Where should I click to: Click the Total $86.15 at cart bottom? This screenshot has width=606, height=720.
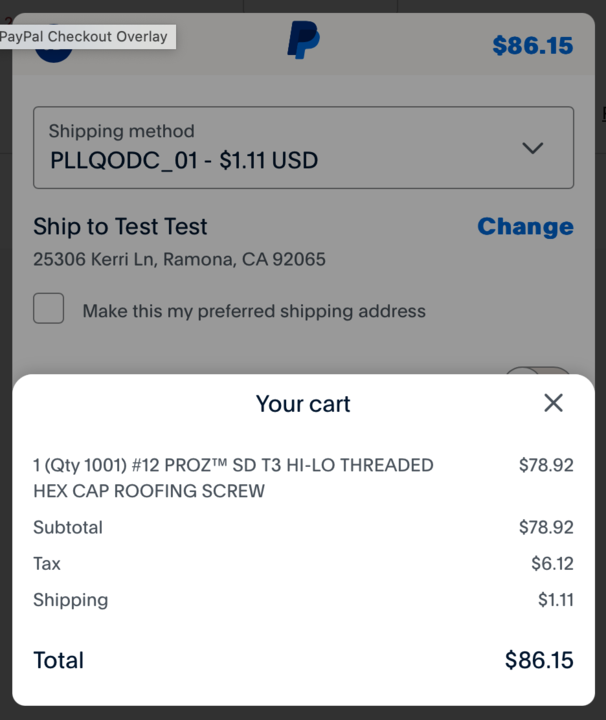coord(539,660)
